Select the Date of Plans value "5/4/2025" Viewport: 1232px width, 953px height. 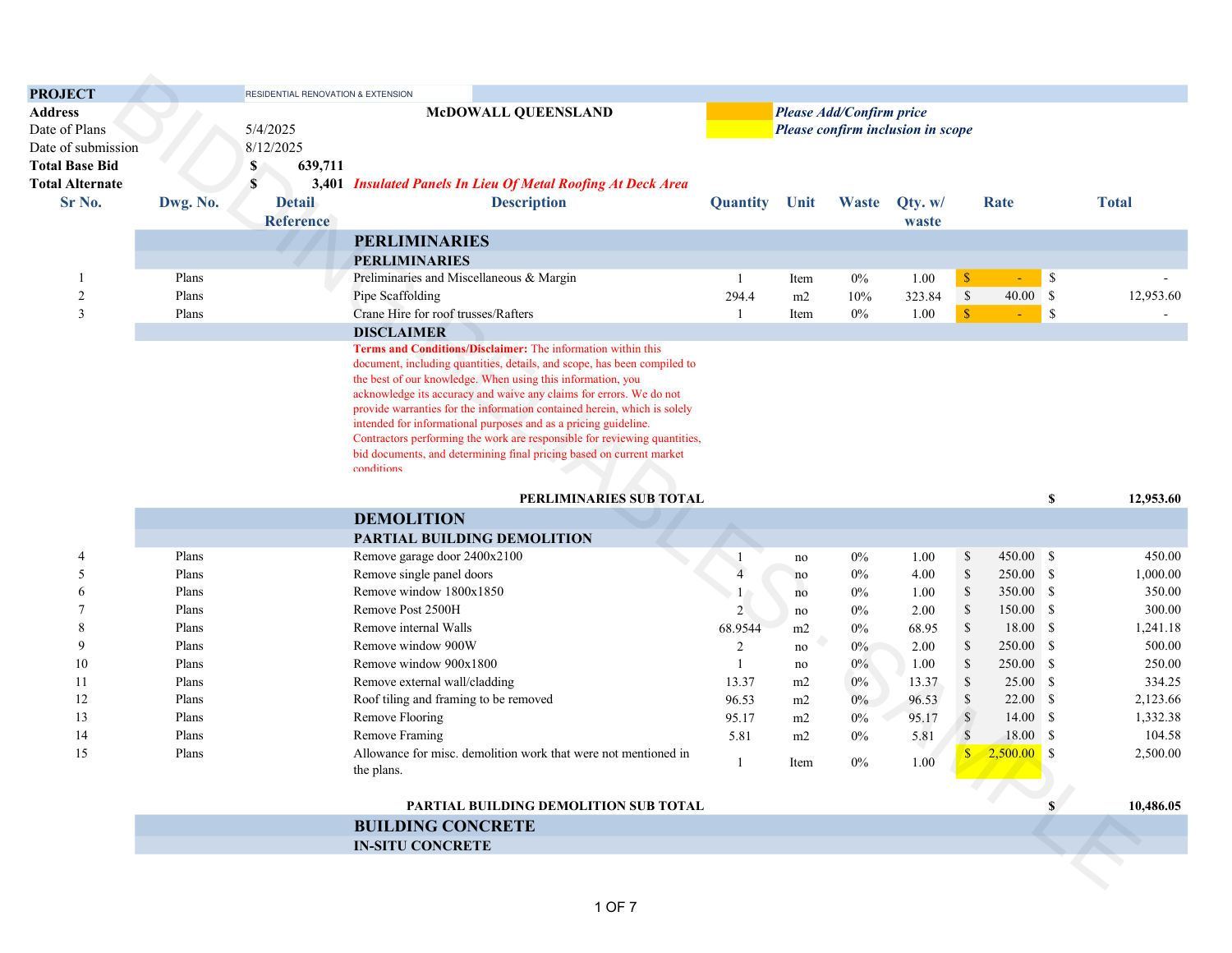click(x=270, y=130)
